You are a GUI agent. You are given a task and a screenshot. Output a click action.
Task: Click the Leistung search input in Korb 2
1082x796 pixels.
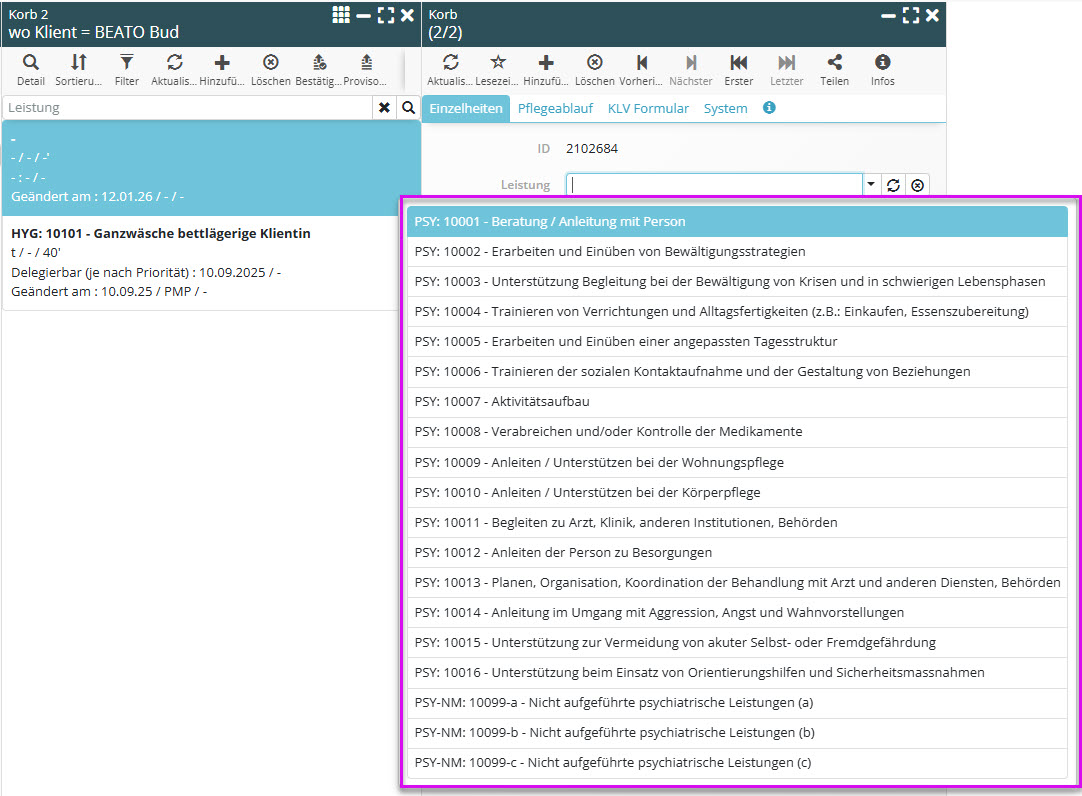coord(187,108)
